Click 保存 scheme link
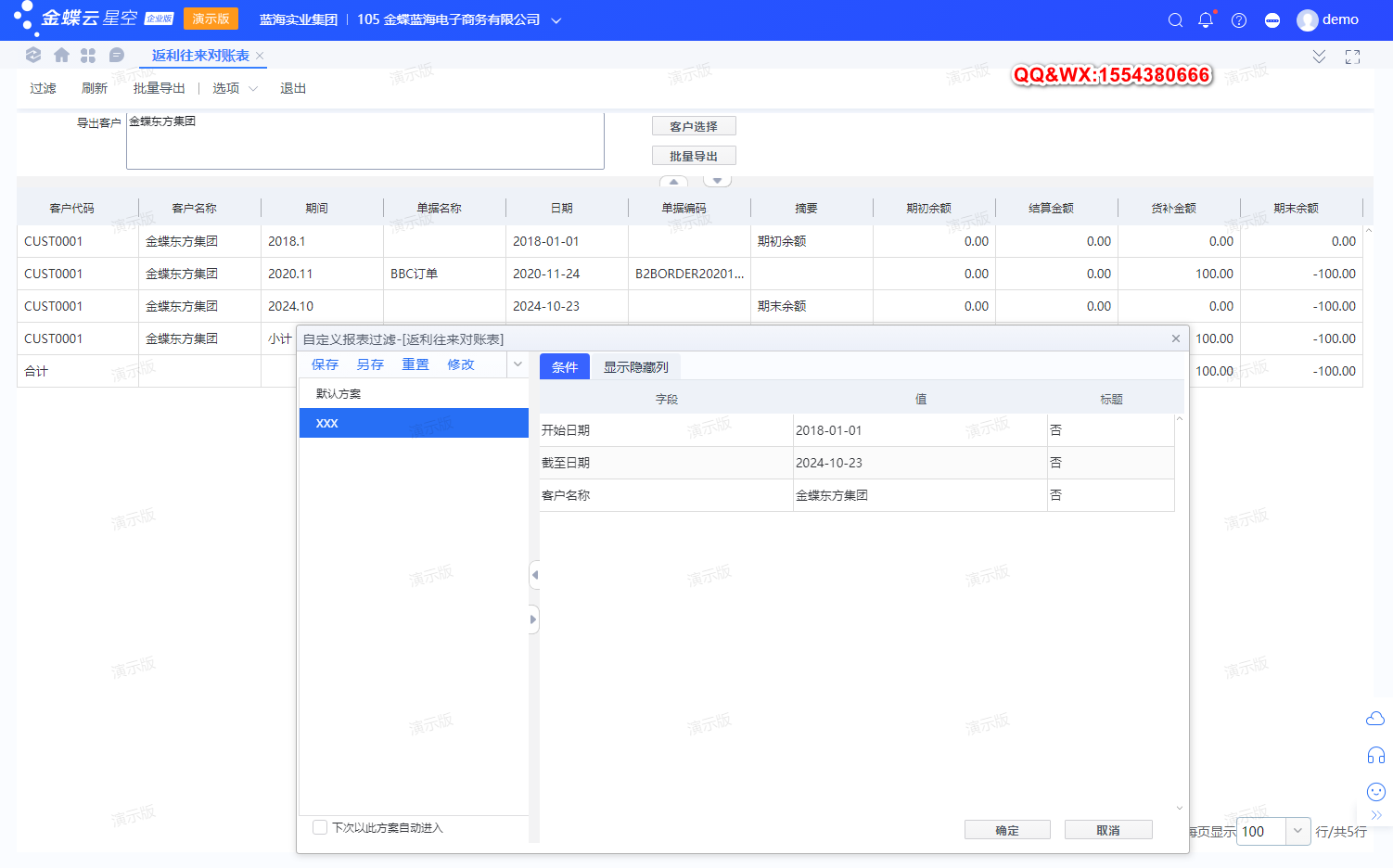This screenshot has width=1393, height=868. pos(325,364)
